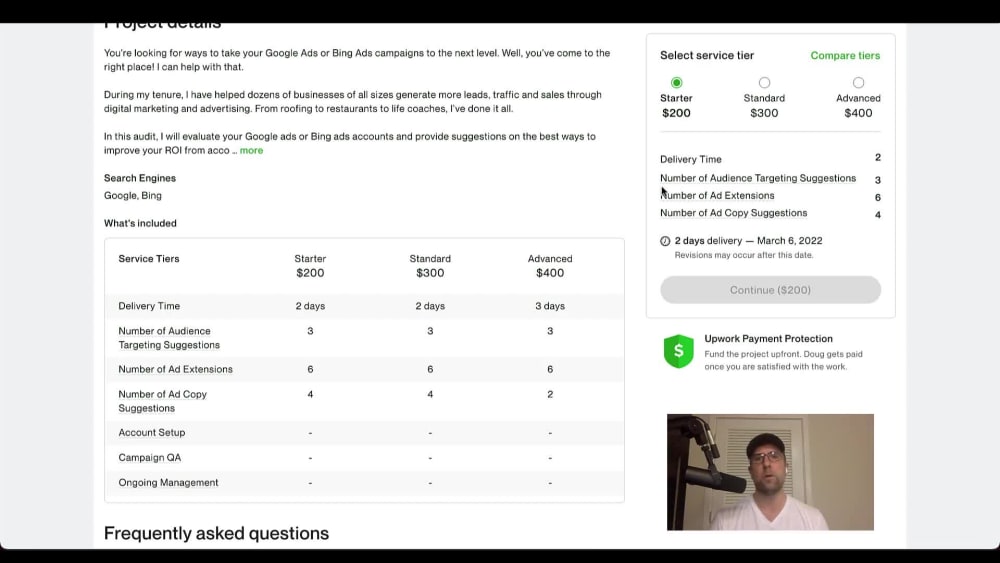Click the Delivery Time row in the table
Image resolution: width=1000 pixels, height=563 pixels.
(364, 306)
